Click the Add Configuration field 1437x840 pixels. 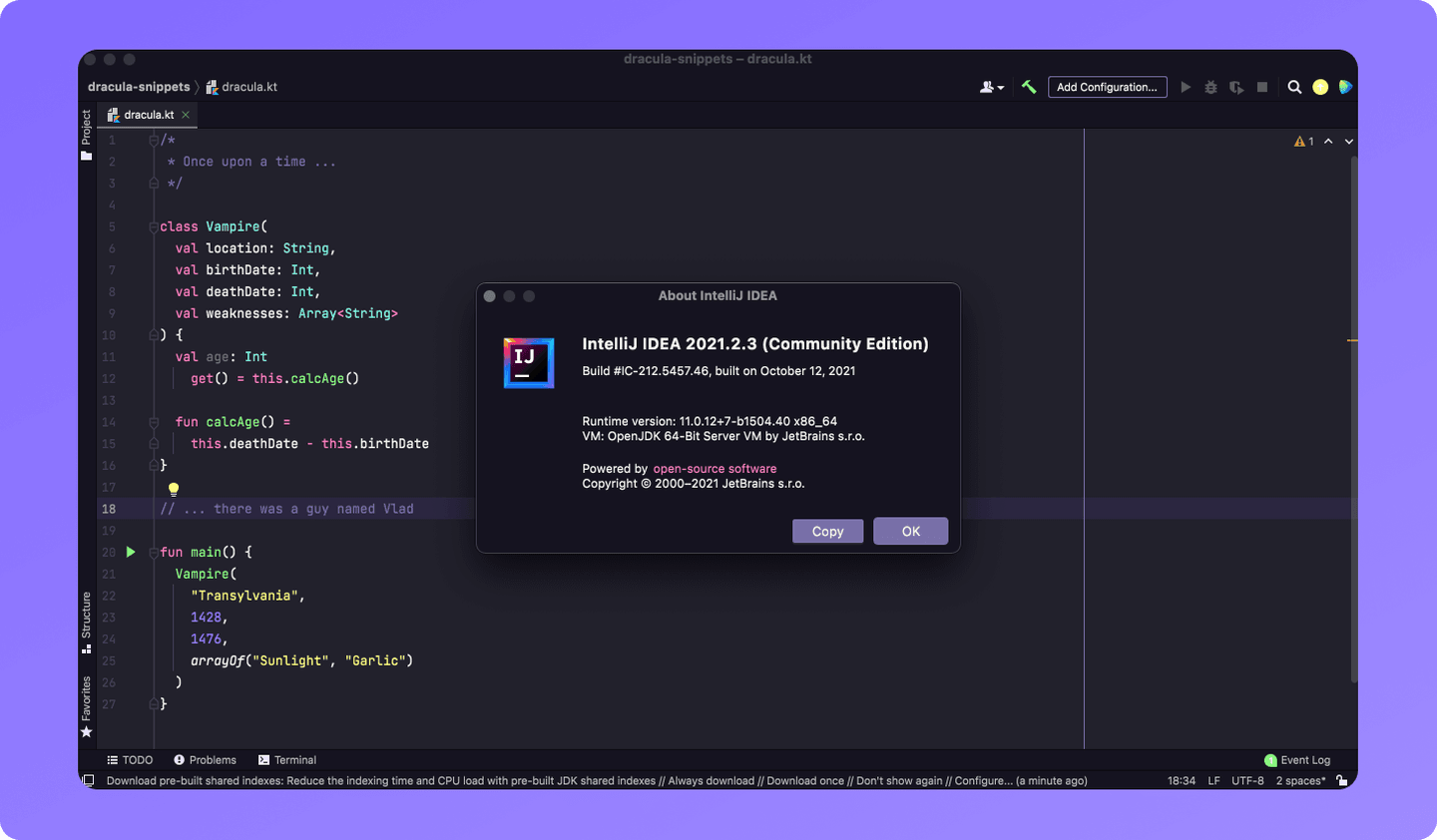point(1108,87)
